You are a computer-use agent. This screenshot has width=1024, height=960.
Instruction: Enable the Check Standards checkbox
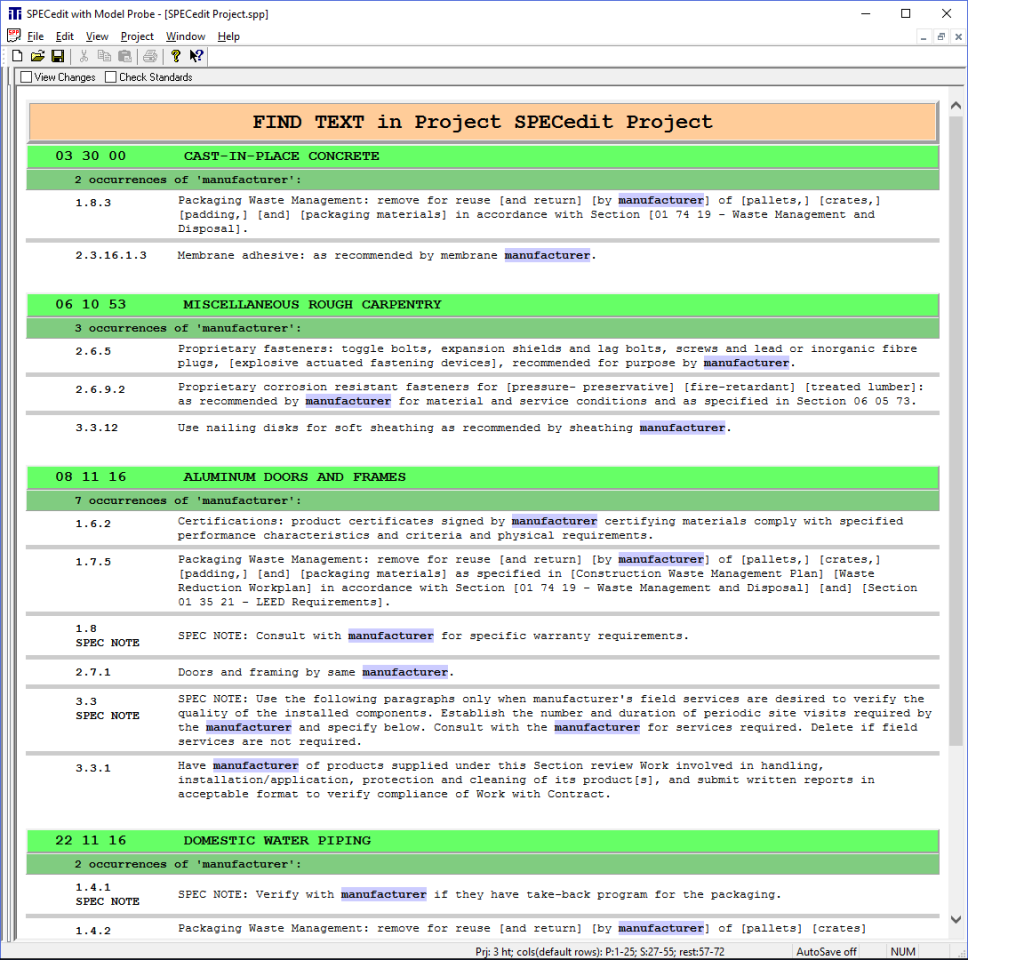pyautogui.click(x=110, y=77)
